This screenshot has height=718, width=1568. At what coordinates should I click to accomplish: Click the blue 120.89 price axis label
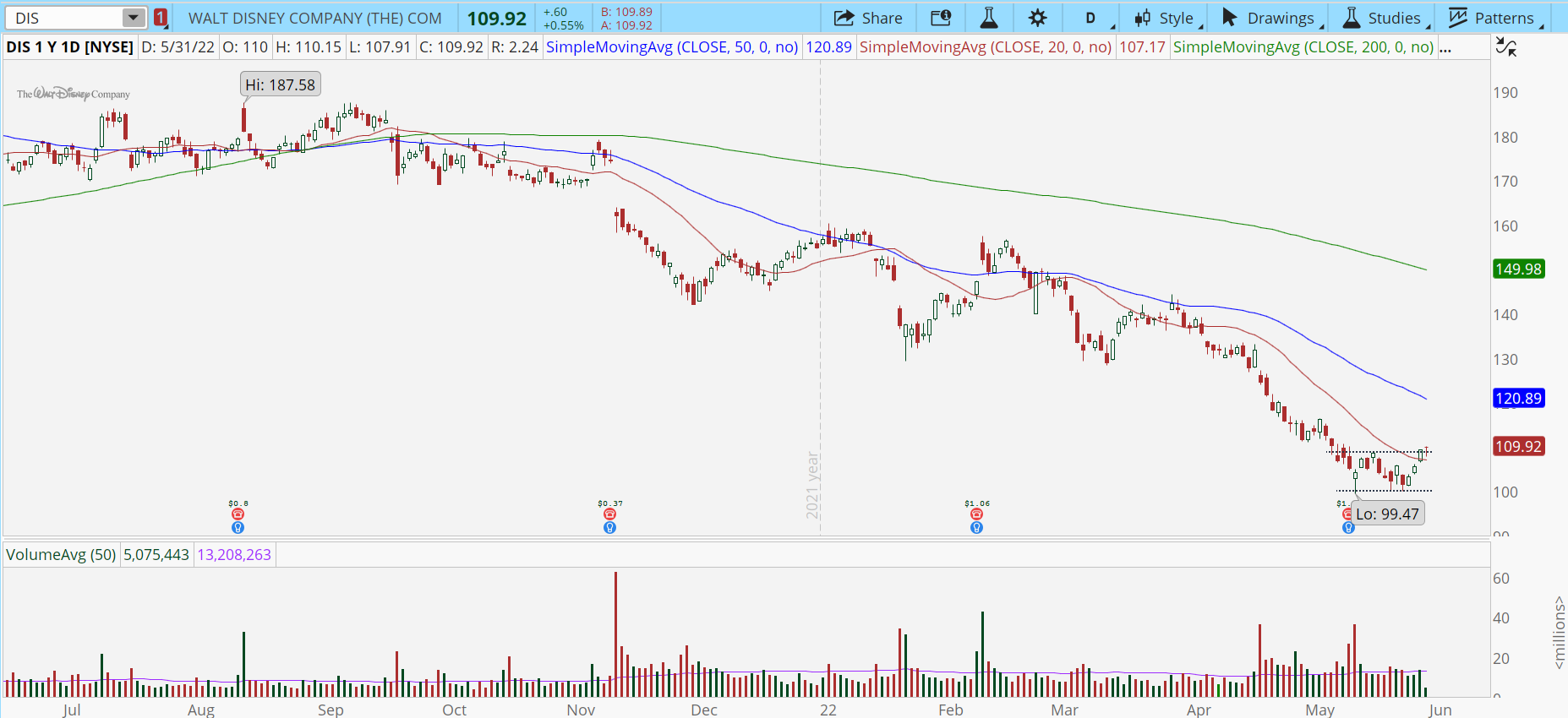[x=1519, y=399]
